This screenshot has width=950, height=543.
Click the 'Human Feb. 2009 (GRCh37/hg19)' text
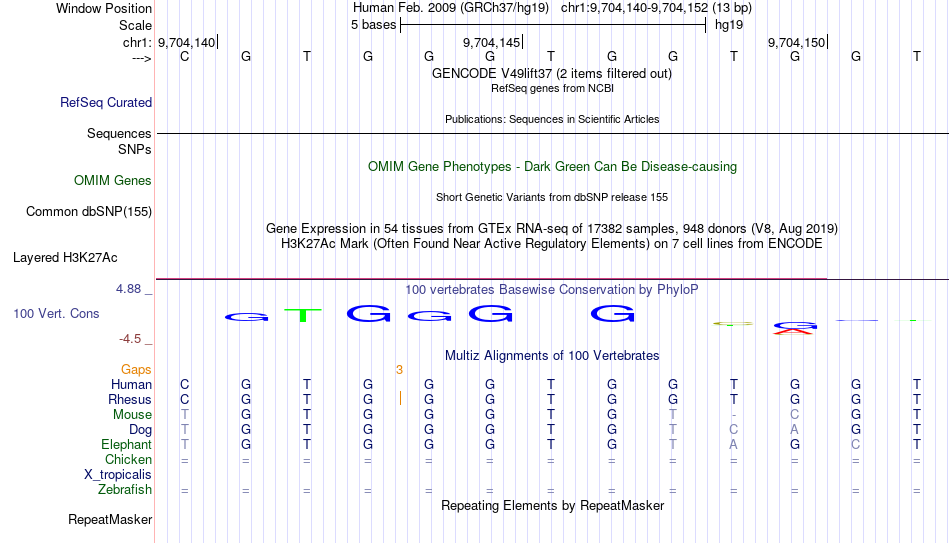pos(451,8)
